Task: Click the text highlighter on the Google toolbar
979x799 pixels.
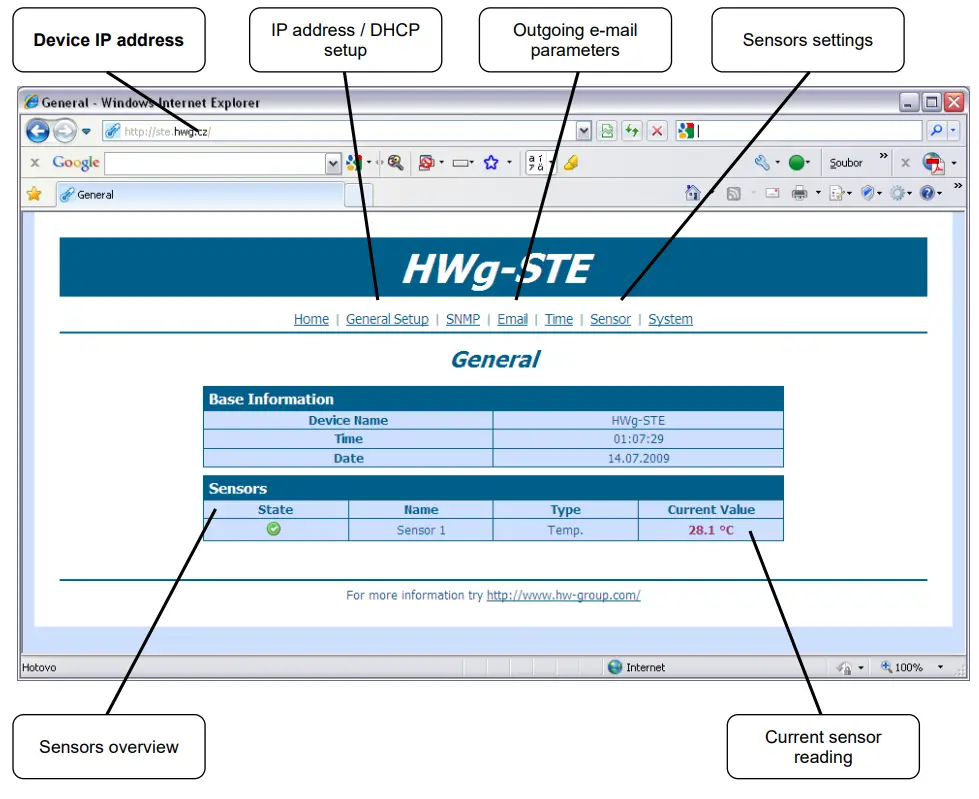Action: (570, 162)
